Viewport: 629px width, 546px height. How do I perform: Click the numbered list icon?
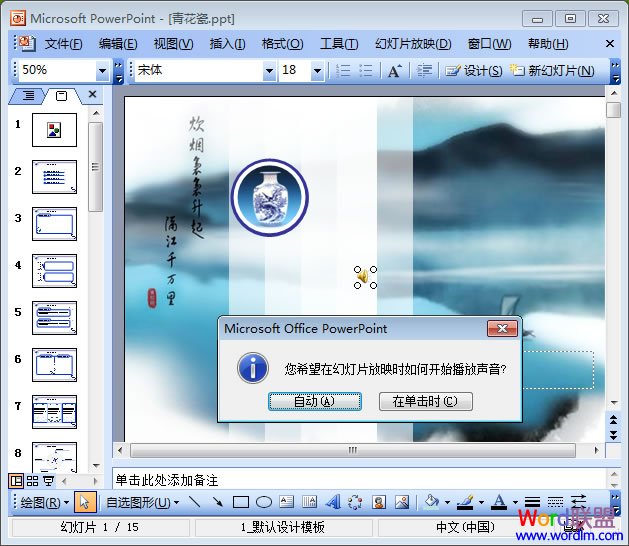click(343, 71)
